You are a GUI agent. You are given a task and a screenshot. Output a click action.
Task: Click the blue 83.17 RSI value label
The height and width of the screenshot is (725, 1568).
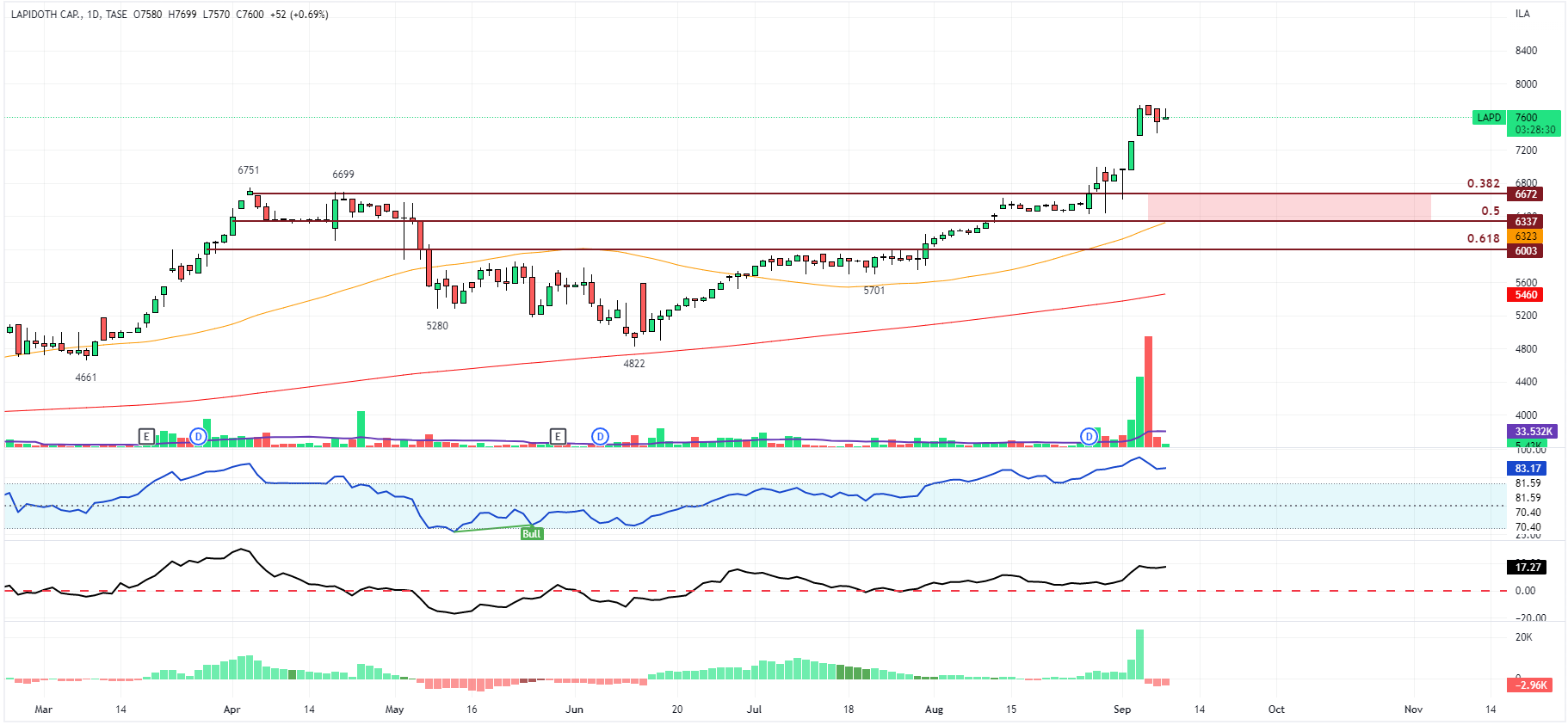pyautogui.click(x=1527, y=469)
